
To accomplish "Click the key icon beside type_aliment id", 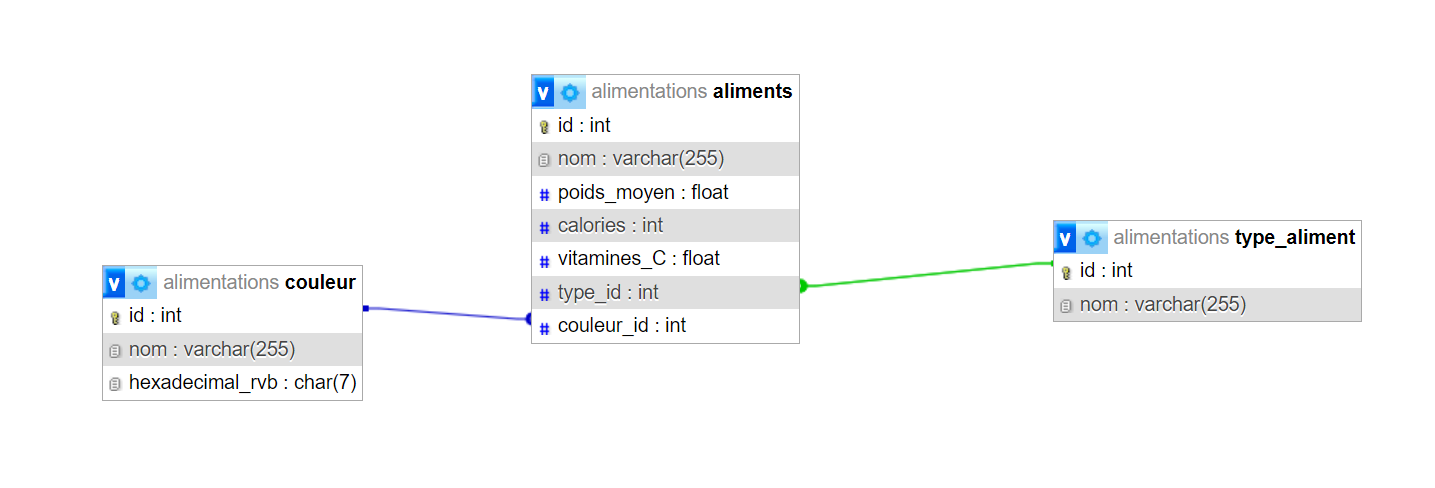I will click(x=1066, y=272).
